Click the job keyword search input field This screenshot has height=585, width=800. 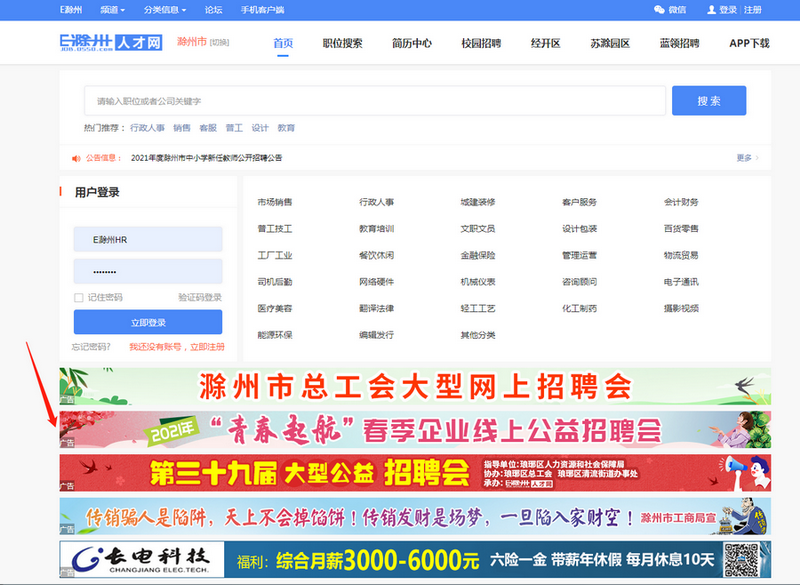tap(375, 101)
